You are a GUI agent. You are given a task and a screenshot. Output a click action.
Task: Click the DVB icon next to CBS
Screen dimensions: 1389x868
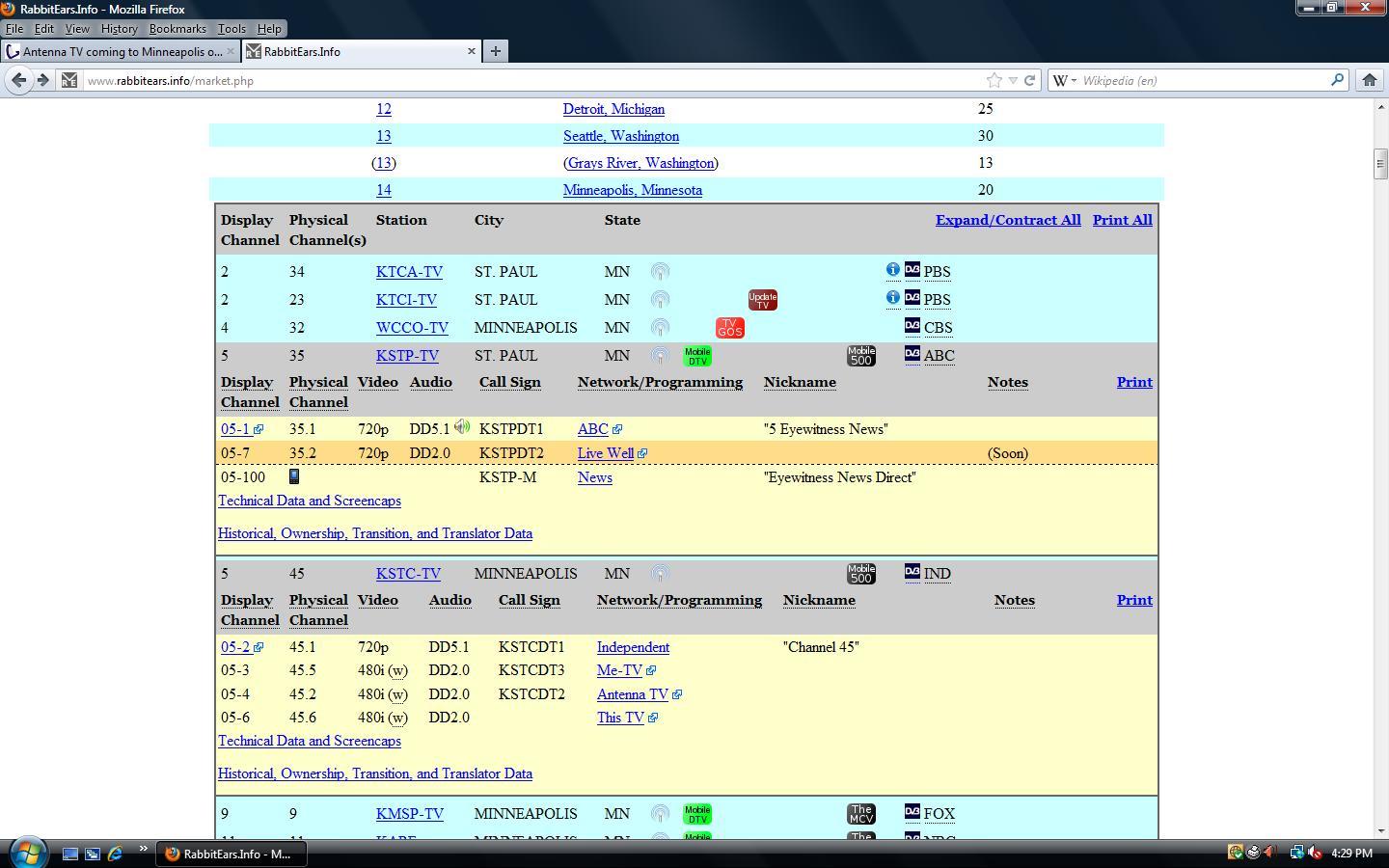coord(912,326)
